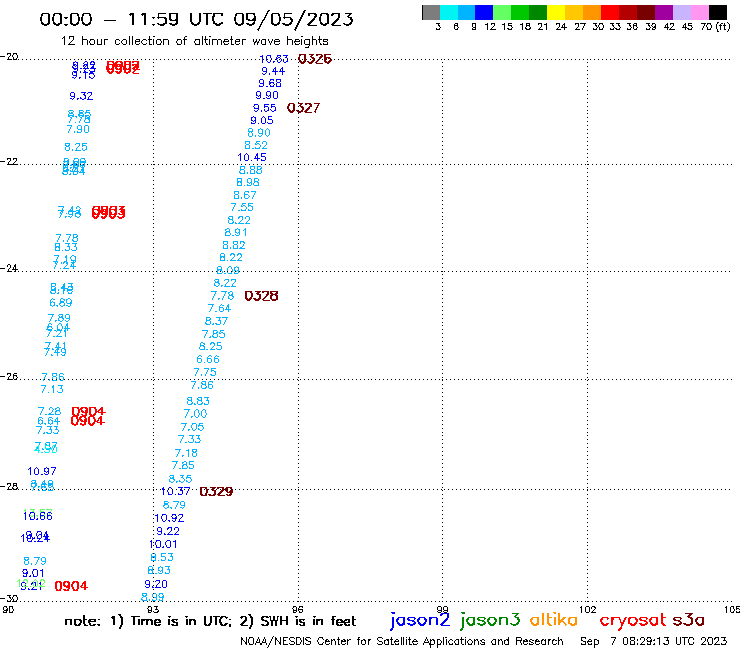
Task: Click the 'Sep 7 08:29:13 UTC 2023' timestamp
Action: point(654,641)
